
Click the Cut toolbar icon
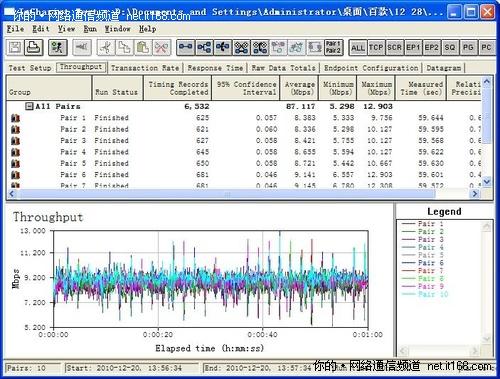[106, 47]
